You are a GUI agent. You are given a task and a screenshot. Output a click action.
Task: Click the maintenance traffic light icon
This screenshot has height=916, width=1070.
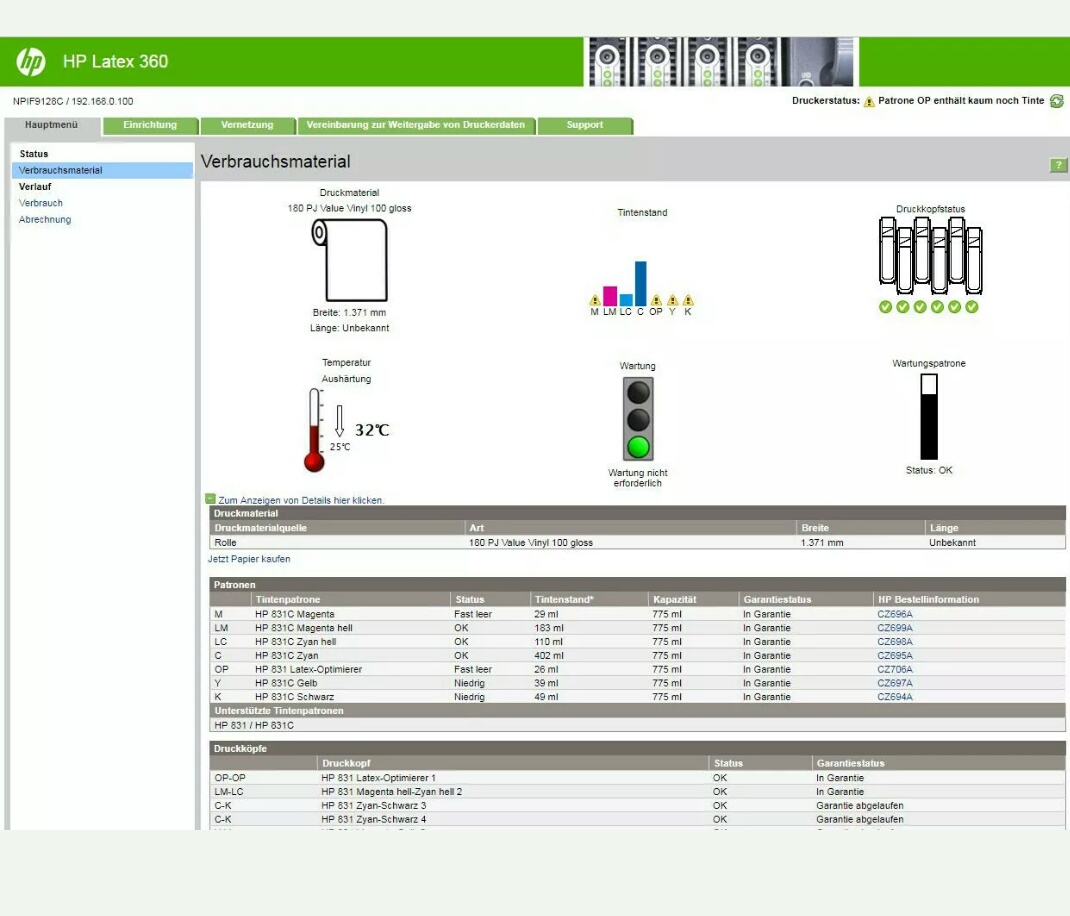(638, 419)
